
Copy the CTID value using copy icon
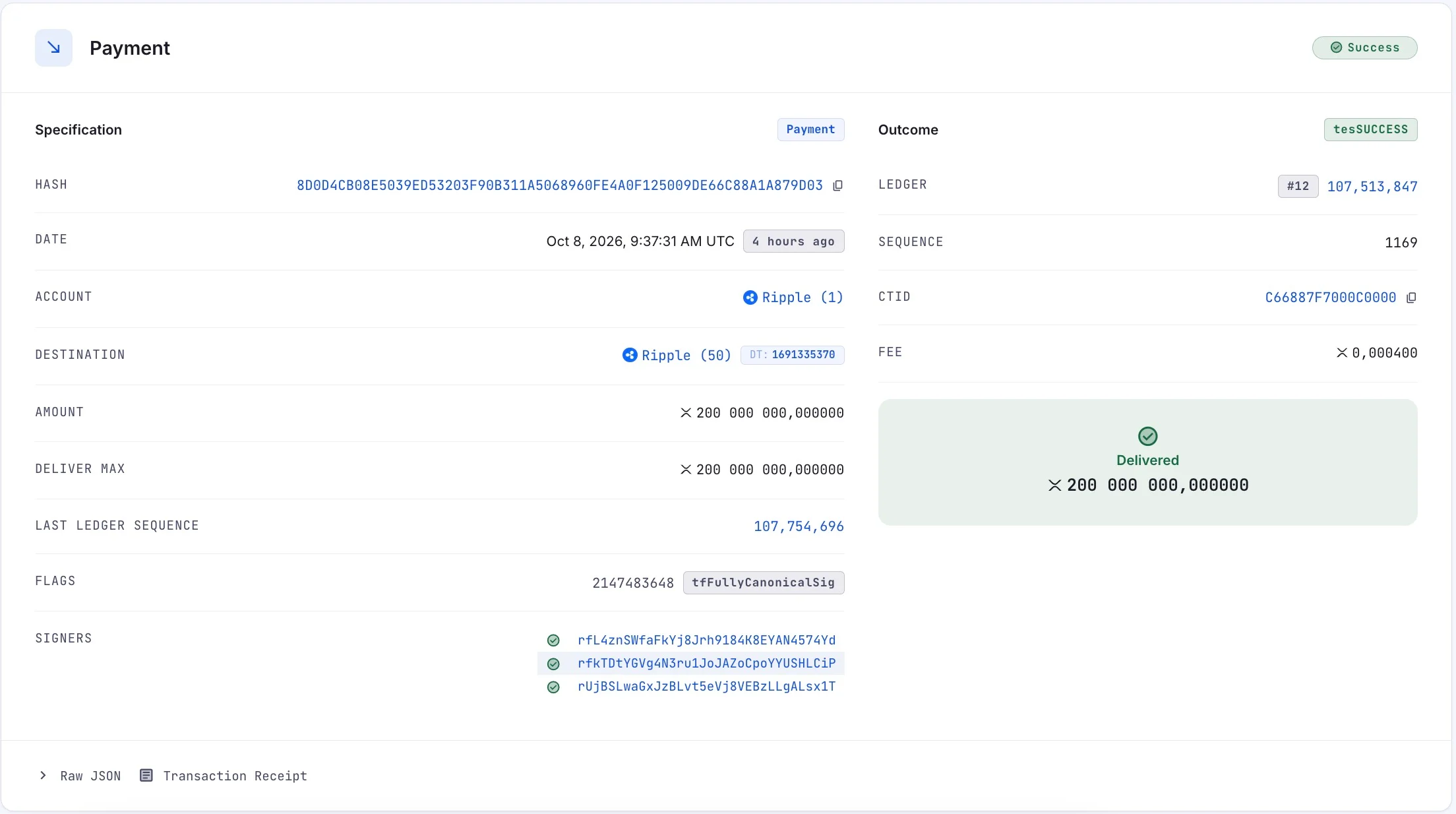tap(1411, 297)
